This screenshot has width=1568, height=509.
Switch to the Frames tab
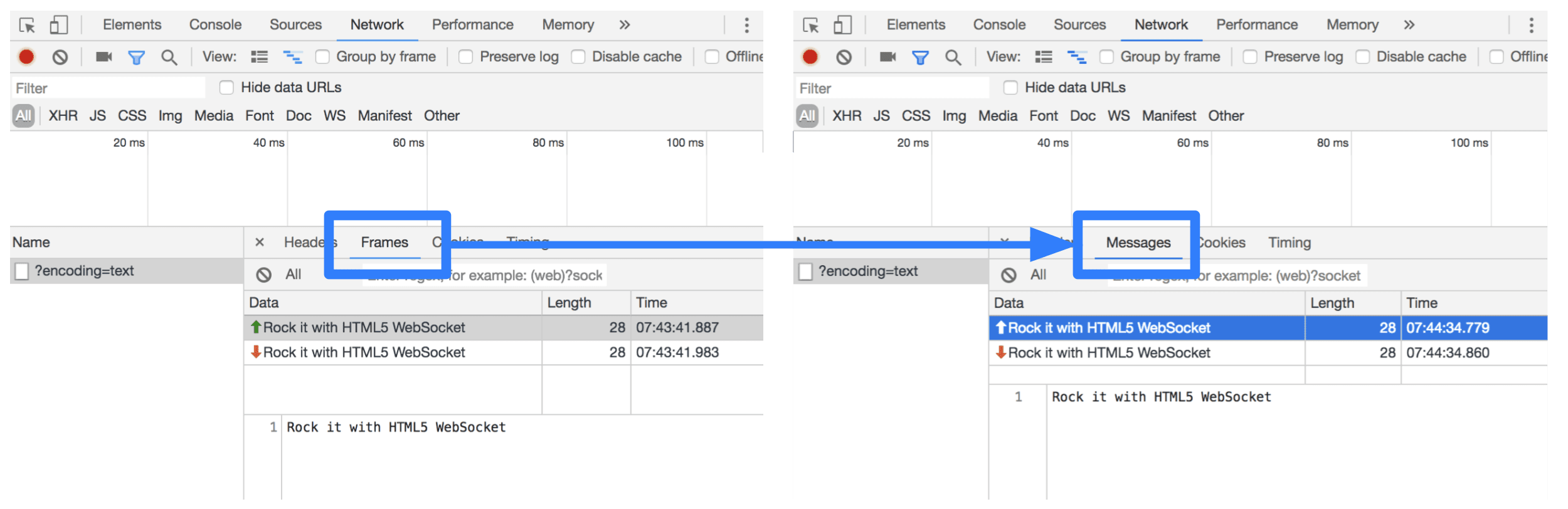tap(384, 243)
